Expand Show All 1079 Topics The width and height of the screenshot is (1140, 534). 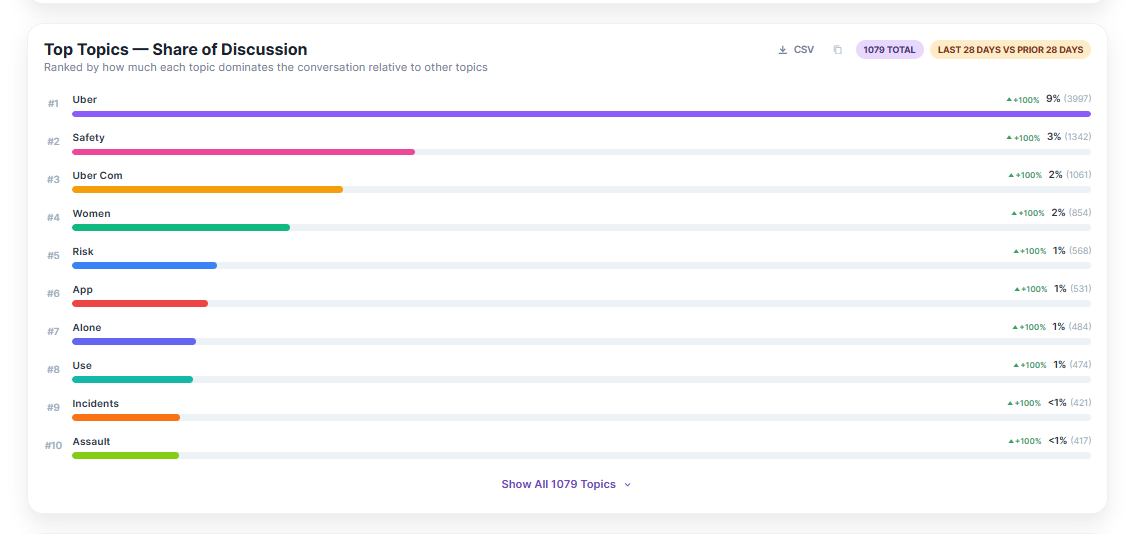[566, 484]
